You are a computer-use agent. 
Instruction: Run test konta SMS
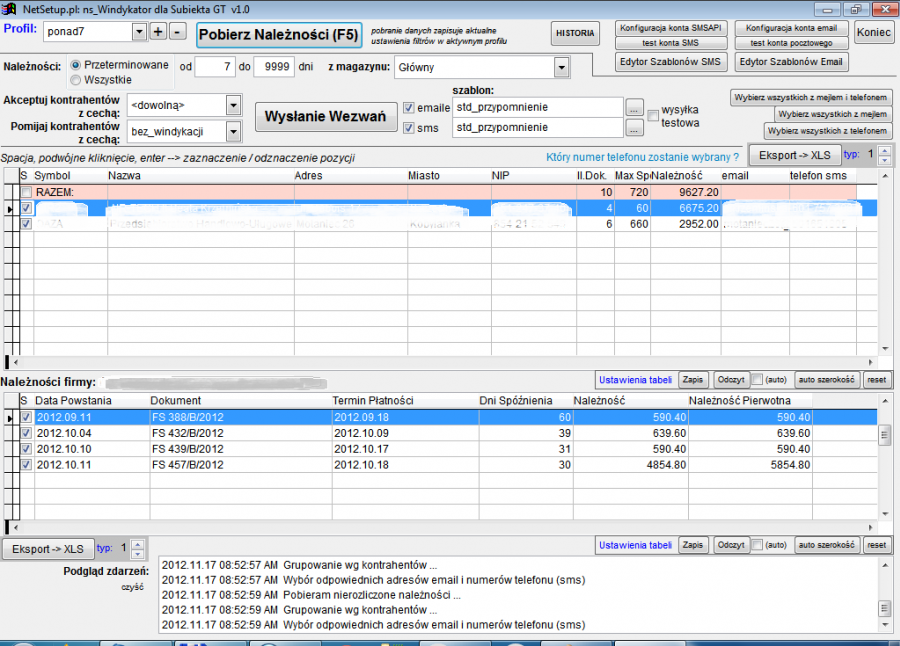tap(671, 43)
